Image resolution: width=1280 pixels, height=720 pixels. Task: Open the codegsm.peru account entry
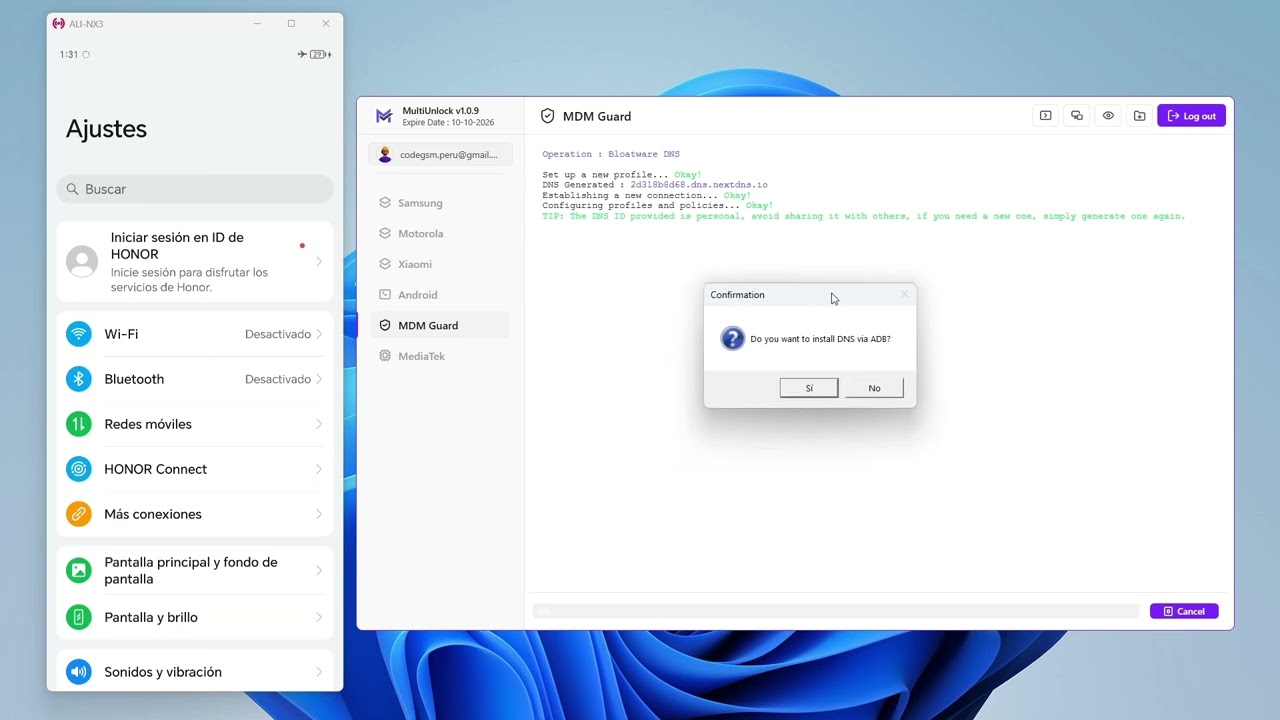[x=440, y=155]
